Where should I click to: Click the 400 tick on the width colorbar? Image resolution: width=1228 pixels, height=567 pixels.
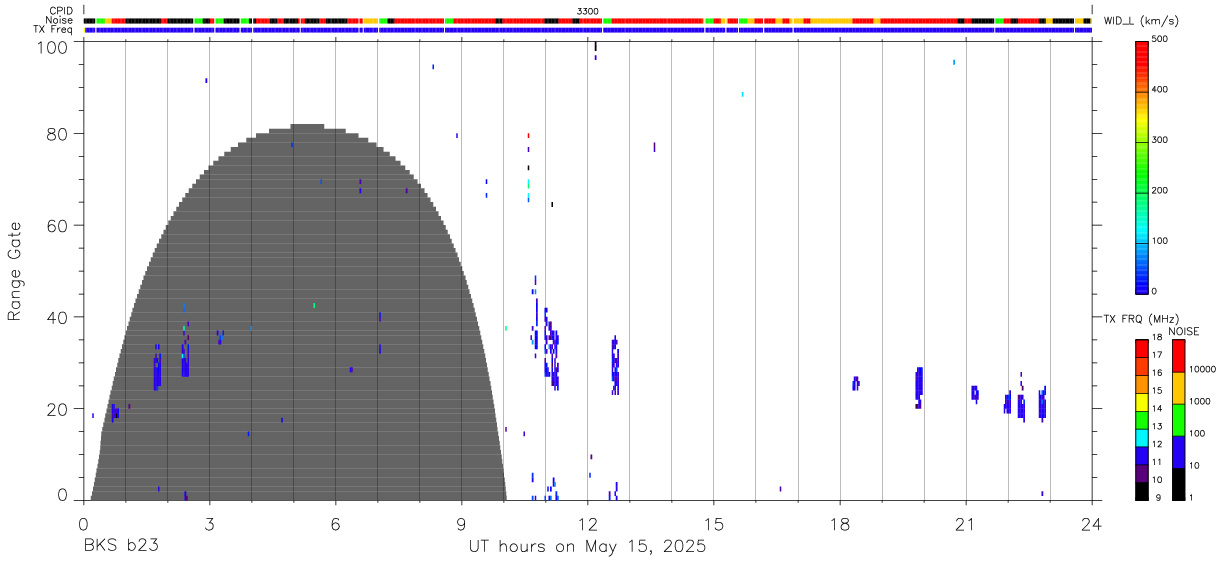click(1161, 90)
